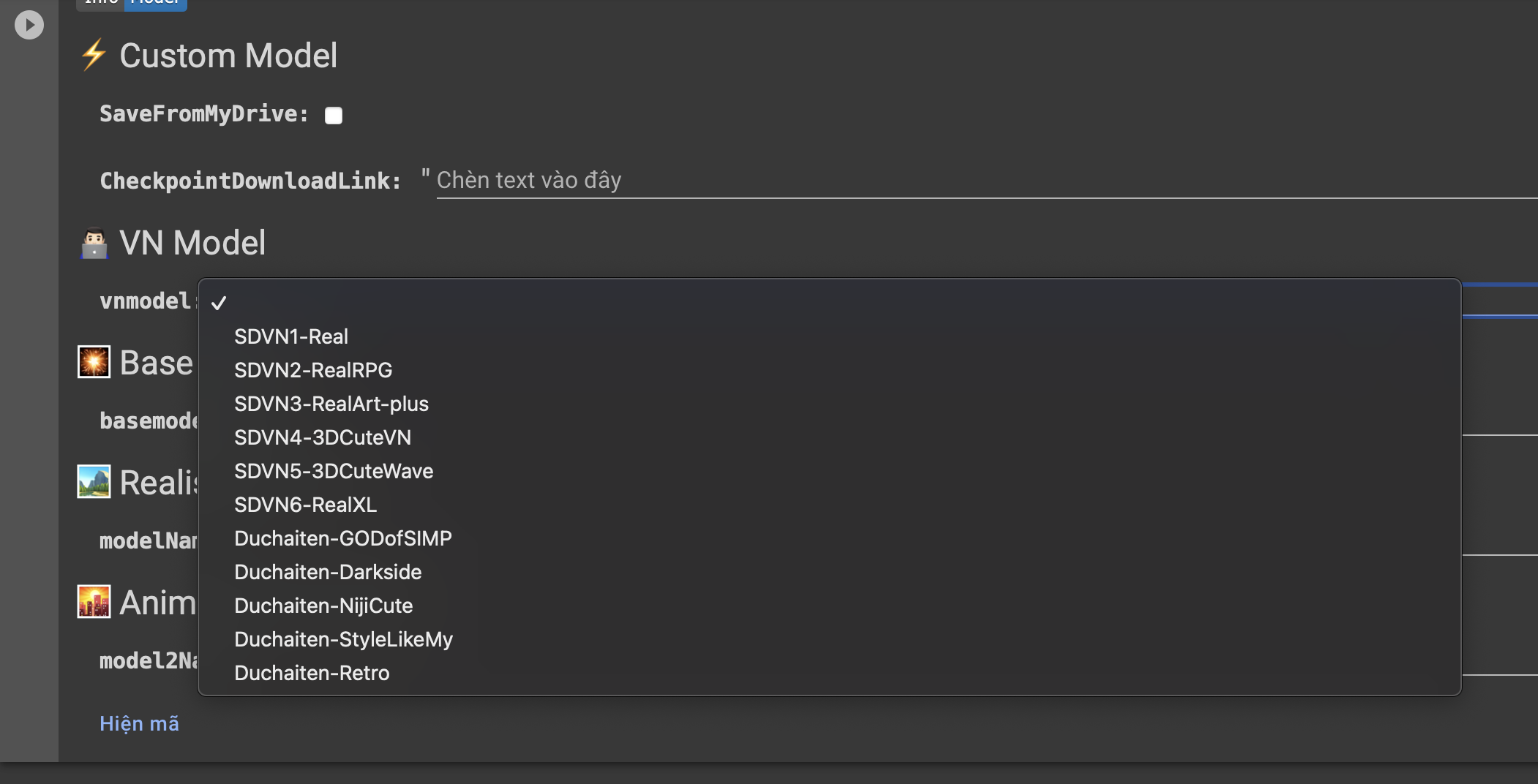Choose SDVN2-RealRPG from the list

click(x=313, y=370)
